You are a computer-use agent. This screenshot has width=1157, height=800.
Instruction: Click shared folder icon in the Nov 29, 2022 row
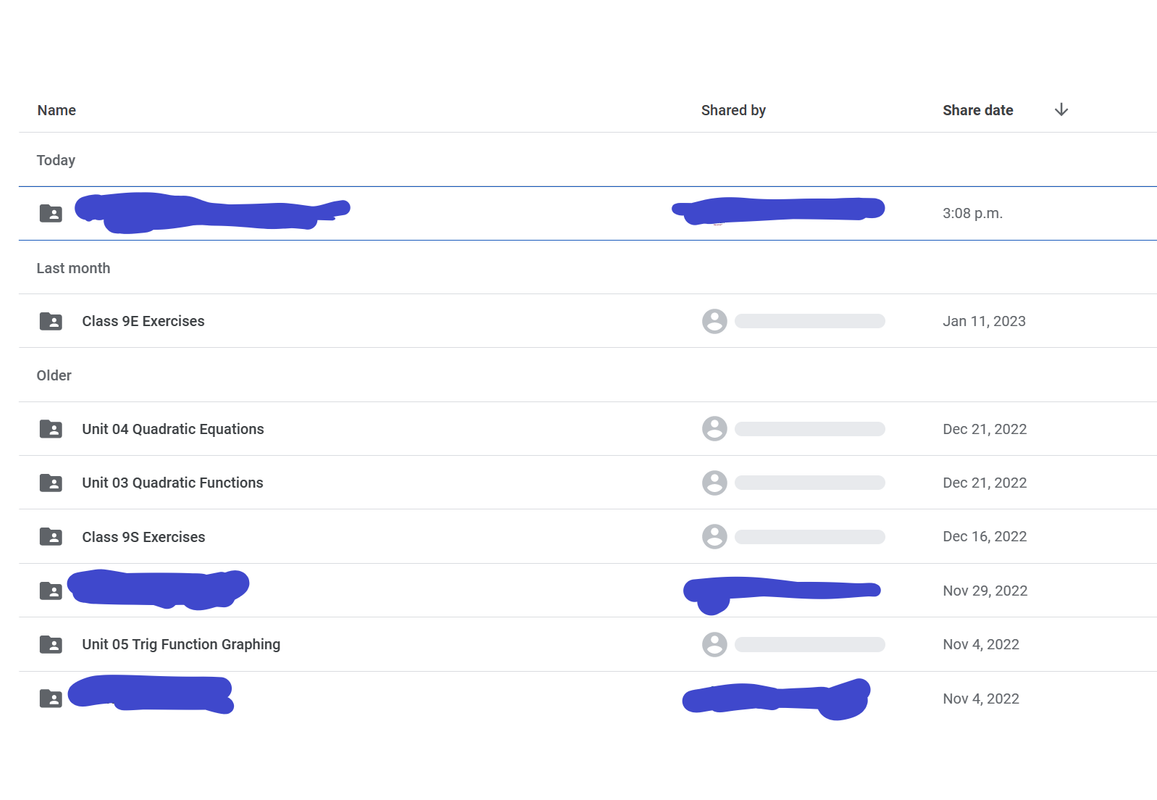[51, 590]
